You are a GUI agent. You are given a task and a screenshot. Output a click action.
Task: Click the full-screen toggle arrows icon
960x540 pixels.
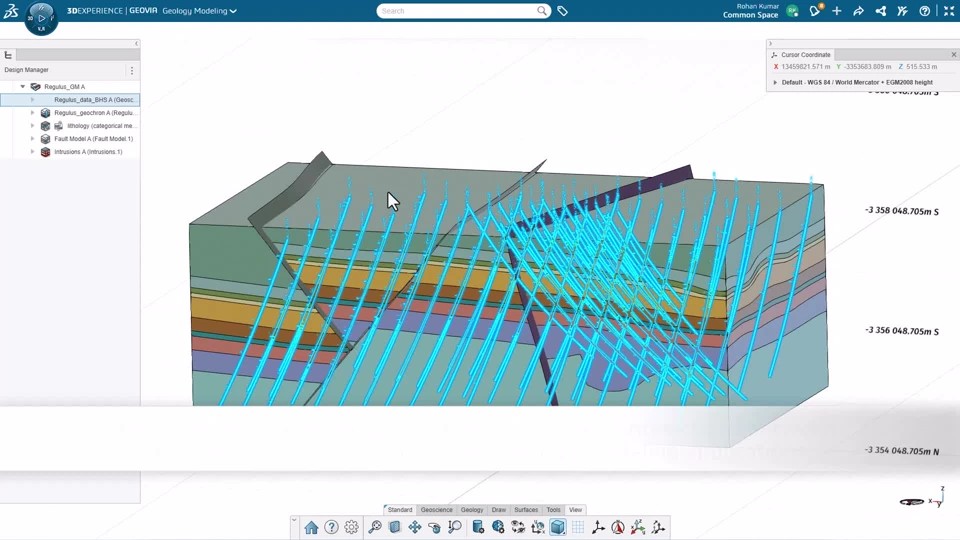point(948,11)
